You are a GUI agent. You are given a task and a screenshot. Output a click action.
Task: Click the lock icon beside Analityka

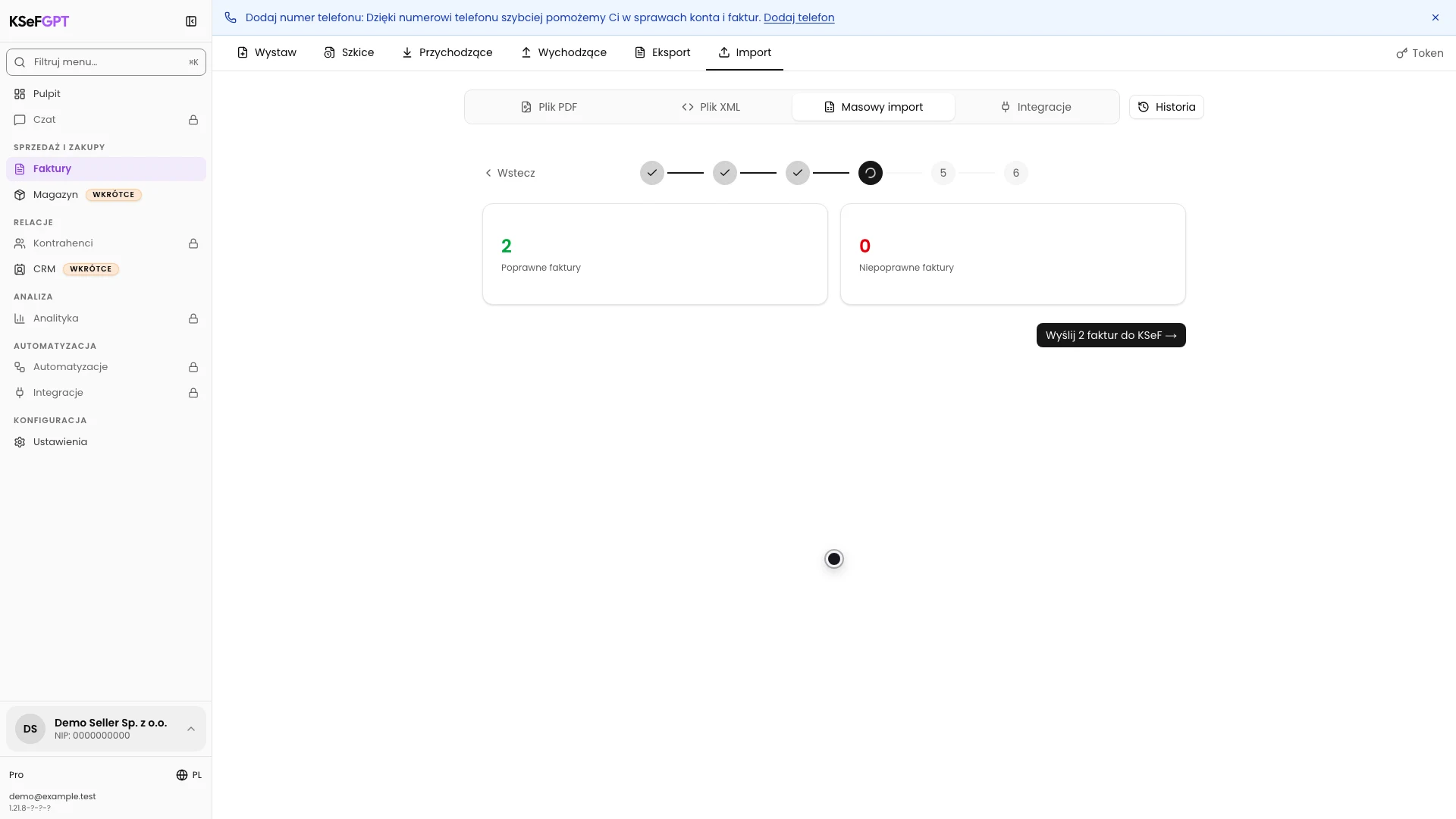pyautogui.click(x=193, y=318)
